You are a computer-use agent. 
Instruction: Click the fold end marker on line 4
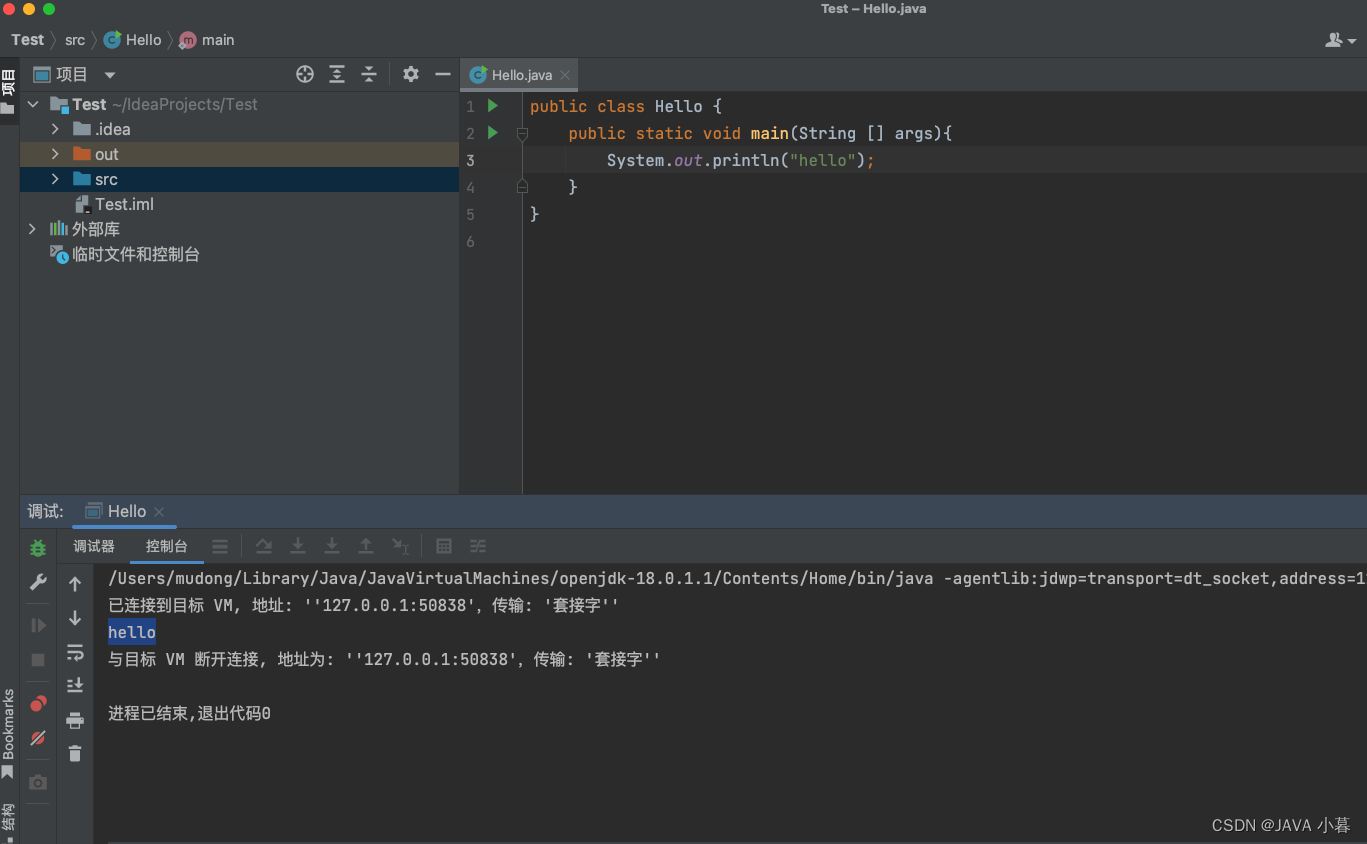tap(522, 186)
